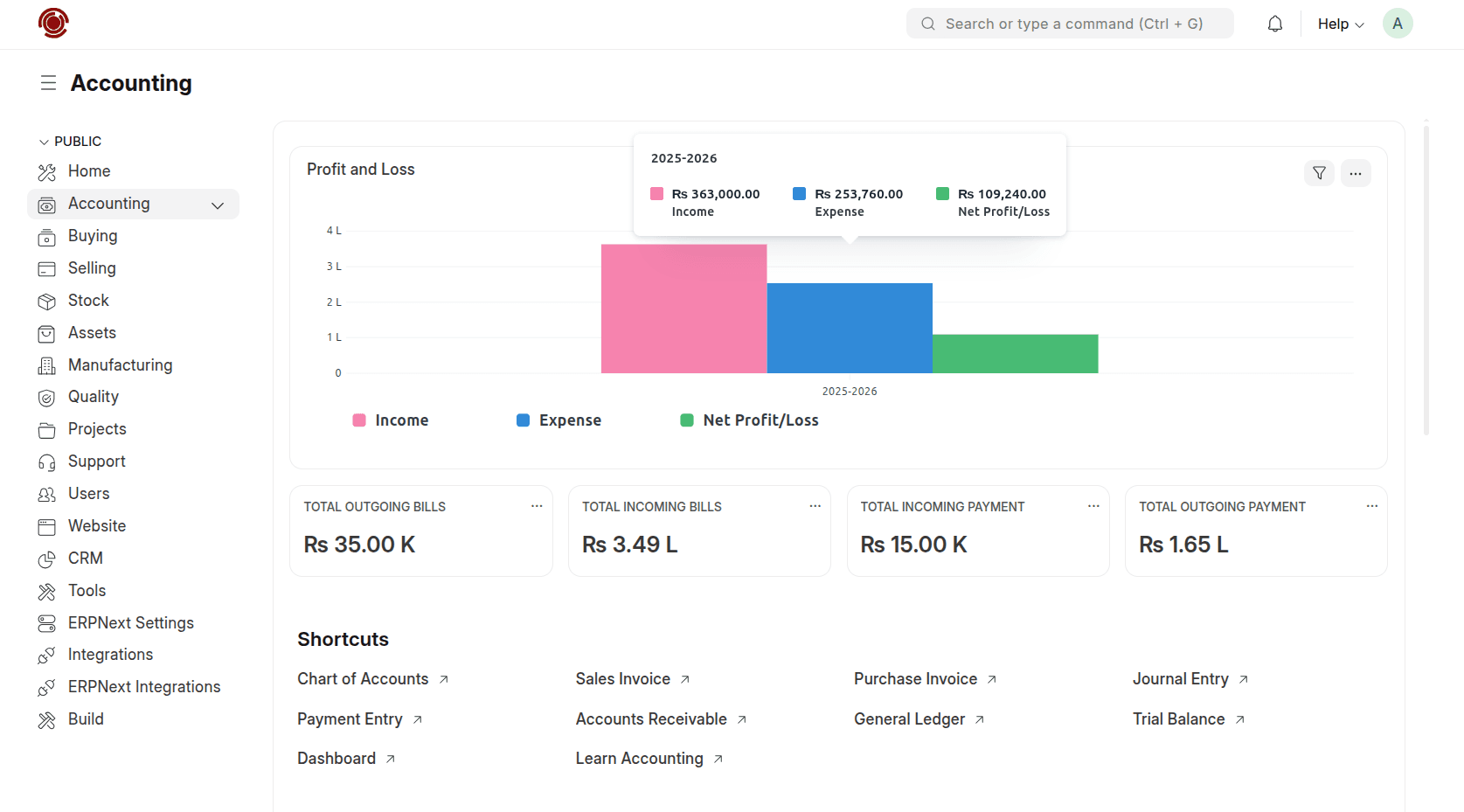Image resolution: width=1464 pixels, height=812 pixels.
Task: Toggle the Expense series visibility
Action: tap(559, 420)
